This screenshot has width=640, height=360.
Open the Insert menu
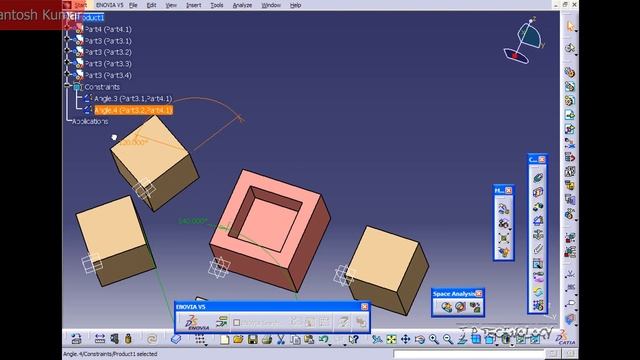click(193, 5)
